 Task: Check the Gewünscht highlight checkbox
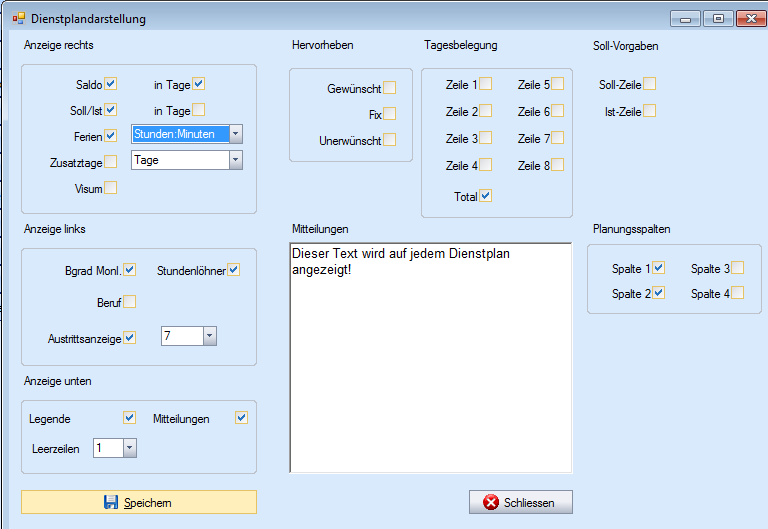coord(390,88)
